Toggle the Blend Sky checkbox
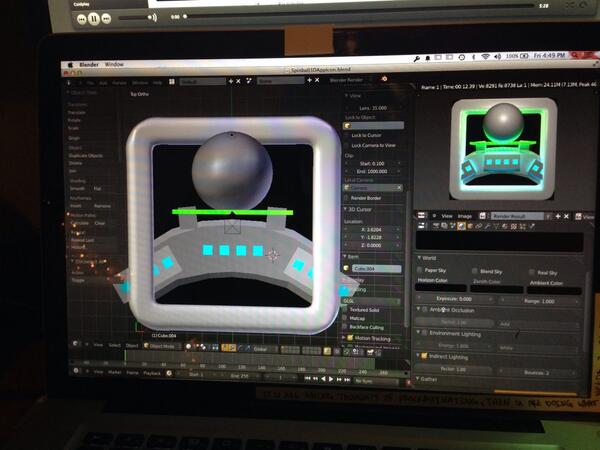This screenshot has height=450, width=600. click(474, 271)
